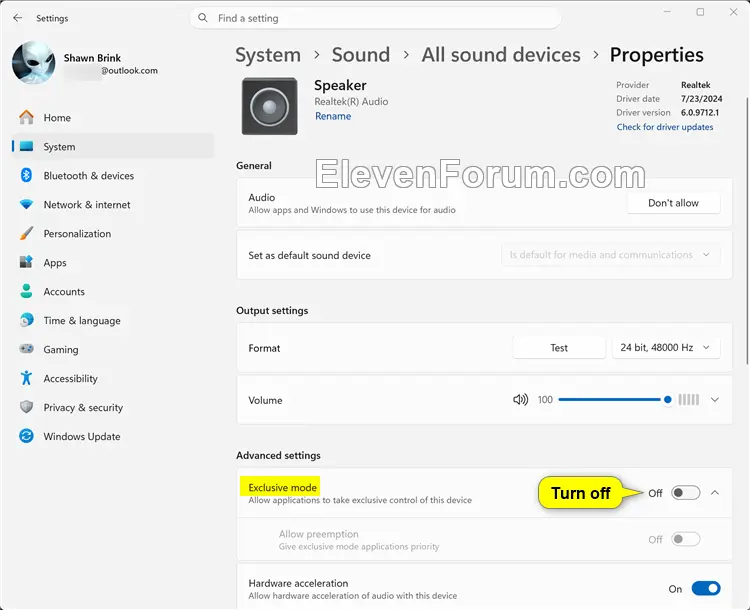Click the Personalization paintbrush icon

(26, 233)
